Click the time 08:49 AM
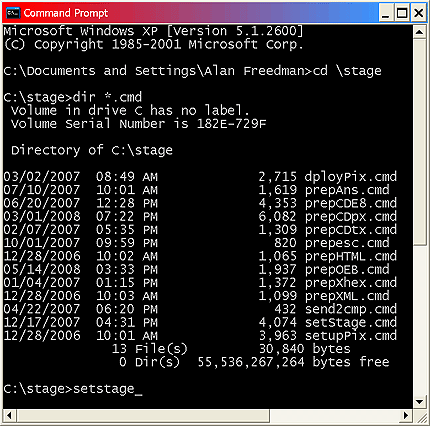The width and height of the screenshot is (430, 426). (x=127, y=177)
